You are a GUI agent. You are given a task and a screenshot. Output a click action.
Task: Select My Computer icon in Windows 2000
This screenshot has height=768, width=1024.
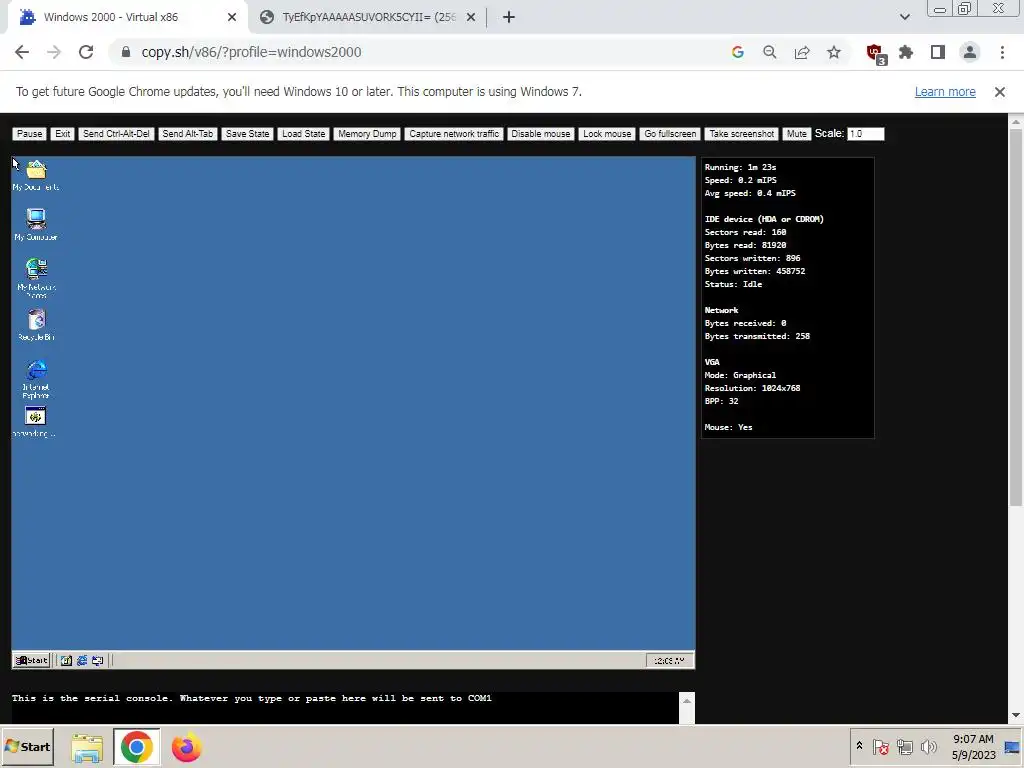click(36, 225)
